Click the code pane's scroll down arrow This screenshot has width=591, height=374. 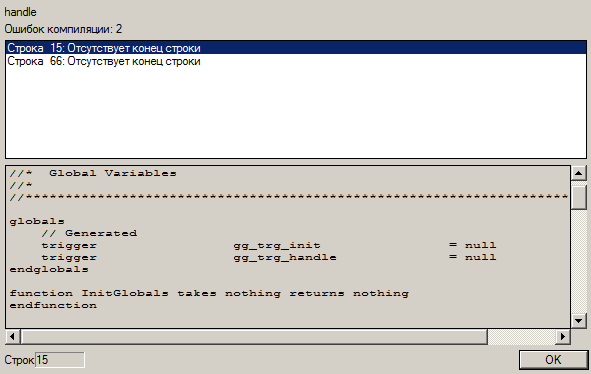tap(579, 321)
